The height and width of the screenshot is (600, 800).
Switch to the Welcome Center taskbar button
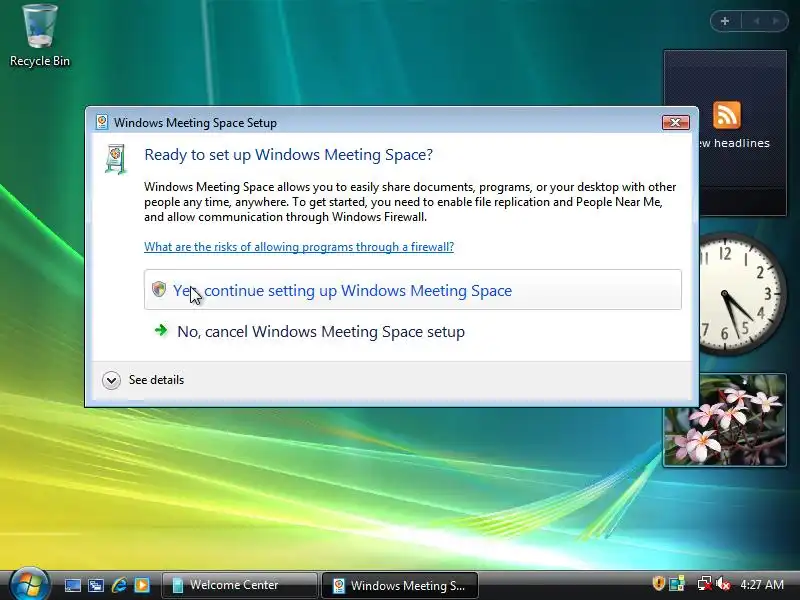[x=239, y=585]
